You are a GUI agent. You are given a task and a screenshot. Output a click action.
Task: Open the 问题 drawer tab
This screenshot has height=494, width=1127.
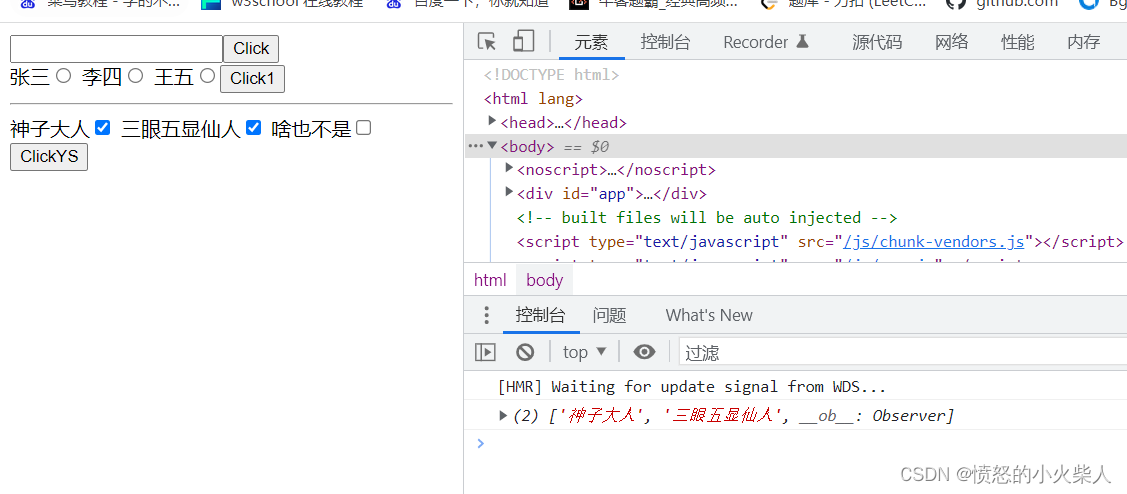click(610, 315)
